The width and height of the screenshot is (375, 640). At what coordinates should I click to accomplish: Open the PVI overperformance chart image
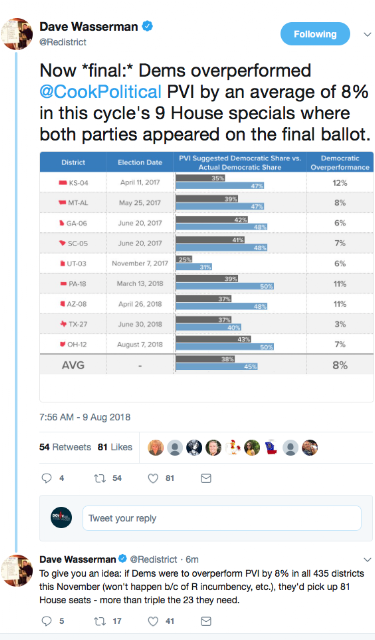click(206, 277)
